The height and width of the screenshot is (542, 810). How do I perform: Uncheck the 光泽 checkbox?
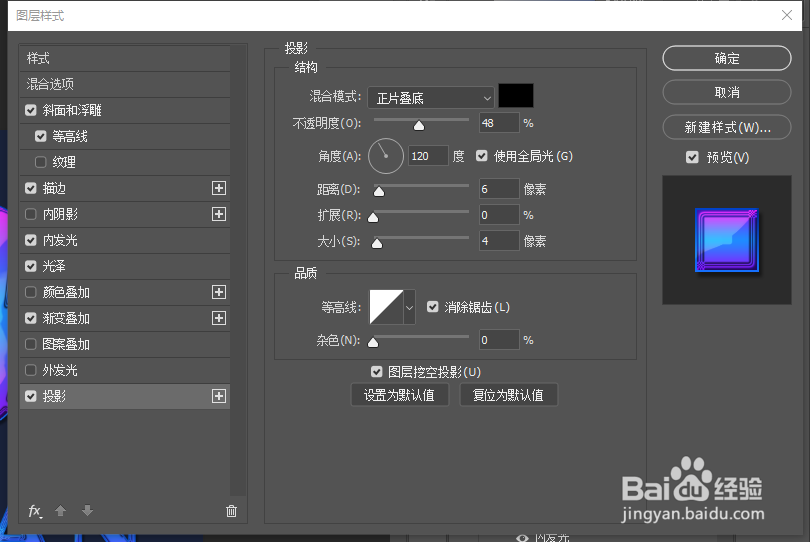point(31,266)
